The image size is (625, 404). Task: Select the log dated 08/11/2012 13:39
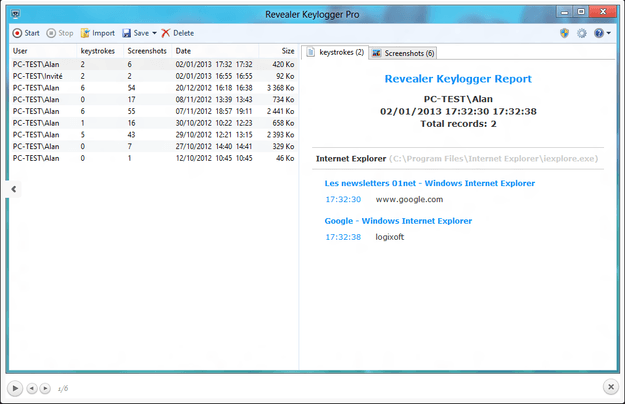coord(153,100)
